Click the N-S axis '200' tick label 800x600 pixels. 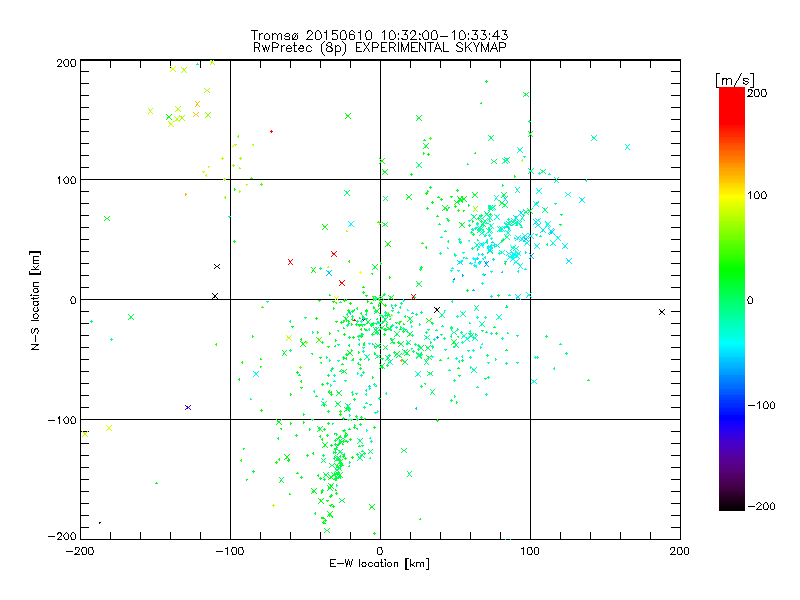pyautogui.click(x=66, y=63)
